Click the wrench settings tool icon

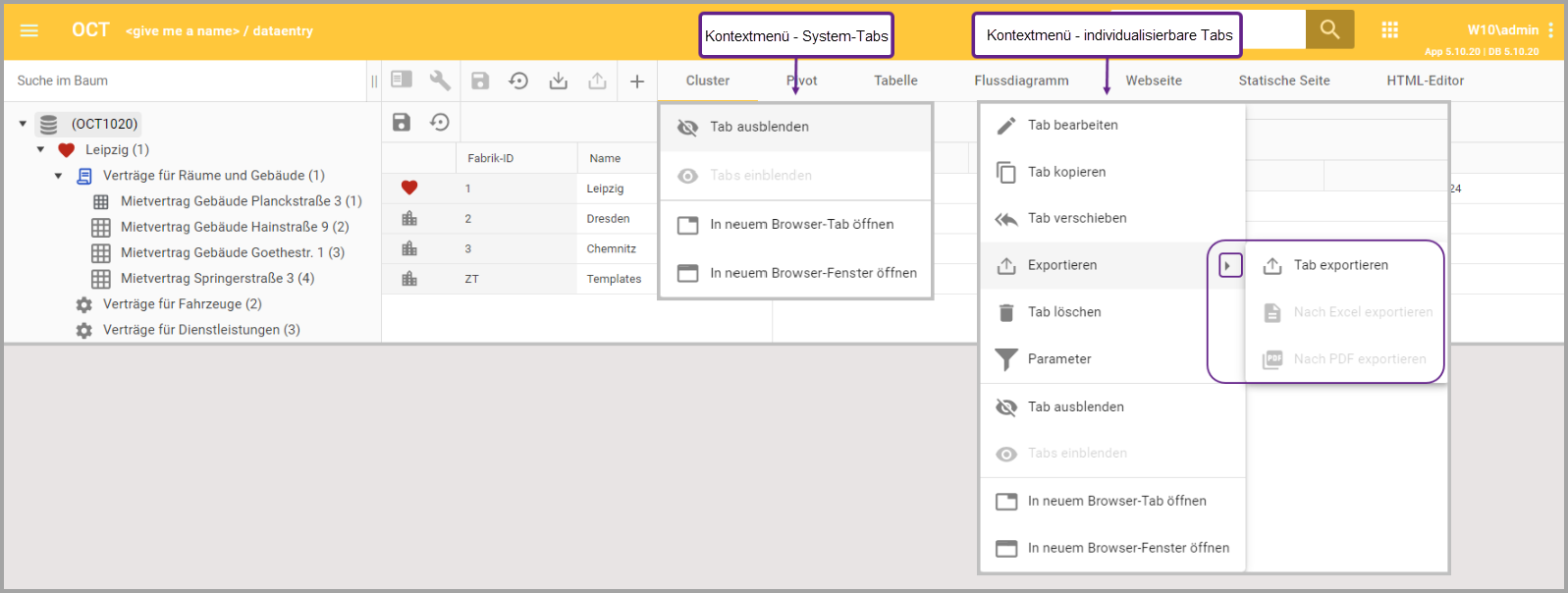440,81
